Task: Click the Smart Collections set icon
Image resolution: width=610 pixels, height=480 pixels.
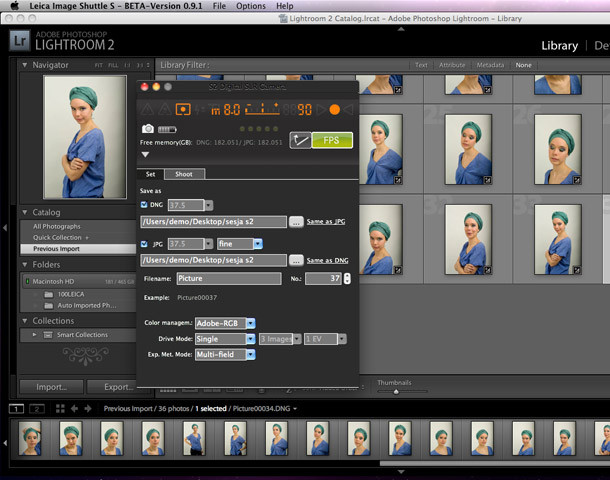Action: [48, 335]
